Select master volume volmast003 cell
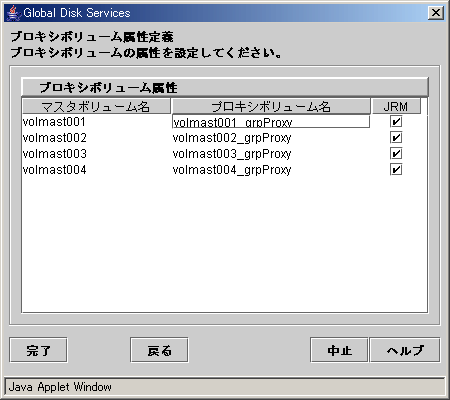 tap(96, 154)
